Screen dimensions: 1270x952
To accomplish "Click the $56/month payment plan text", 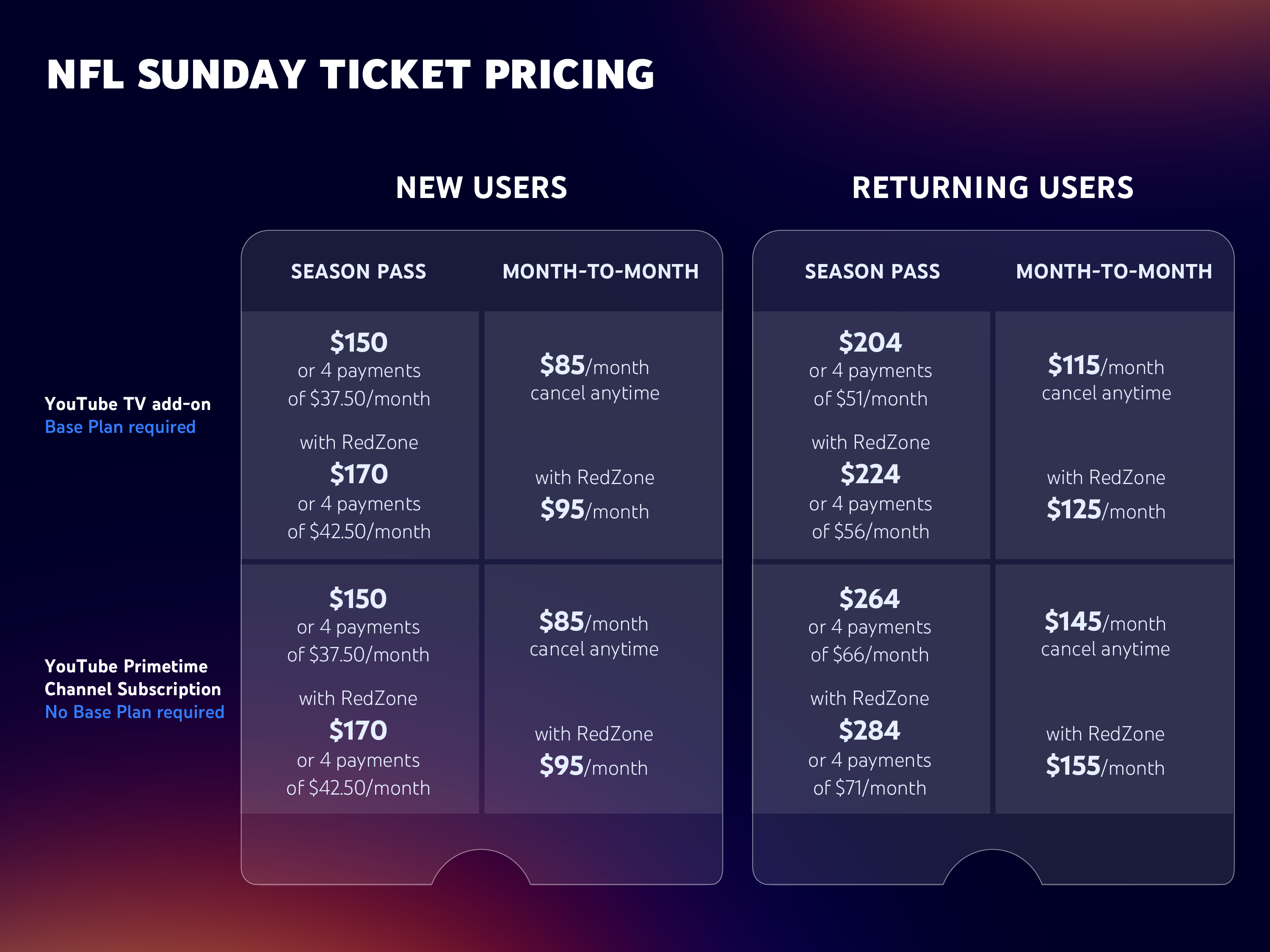I will point(870,532).
